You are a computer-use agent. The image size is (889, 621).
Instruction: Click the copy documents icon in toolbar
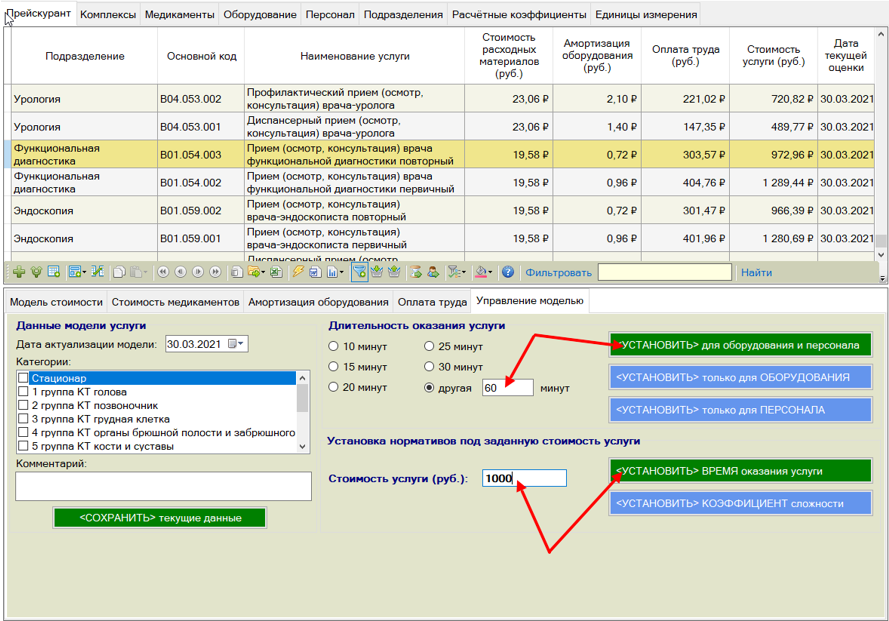click(x=118, y=272)
